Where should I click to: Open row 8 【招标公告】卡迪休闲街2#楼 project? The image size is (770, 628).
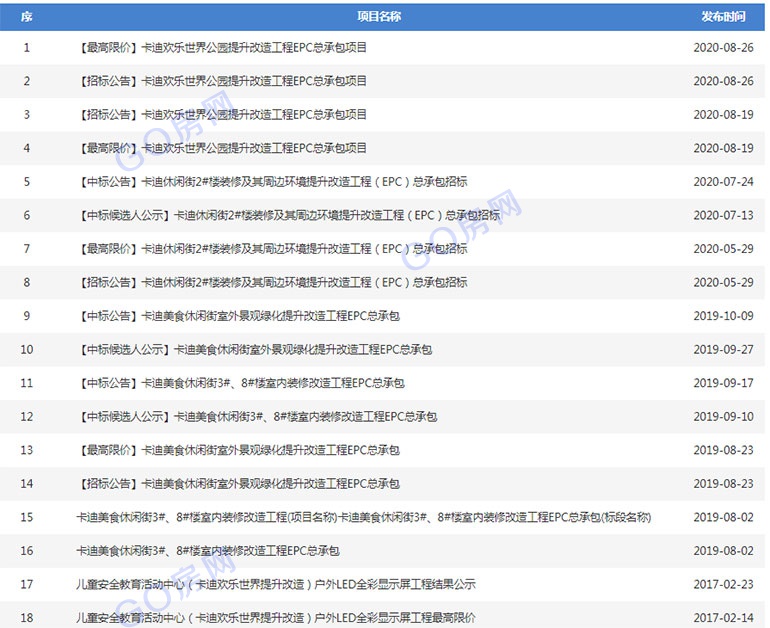click(273, 282)
